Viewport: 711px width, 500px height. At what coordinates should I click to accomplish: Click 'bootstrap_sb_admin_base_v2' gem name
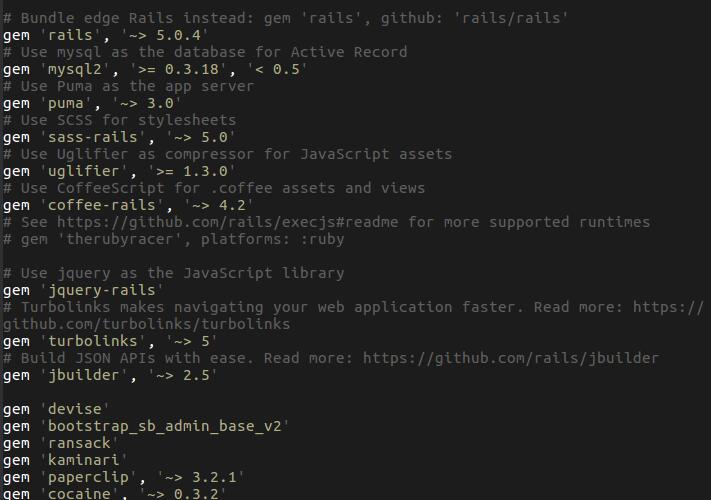tap(165, 426)
